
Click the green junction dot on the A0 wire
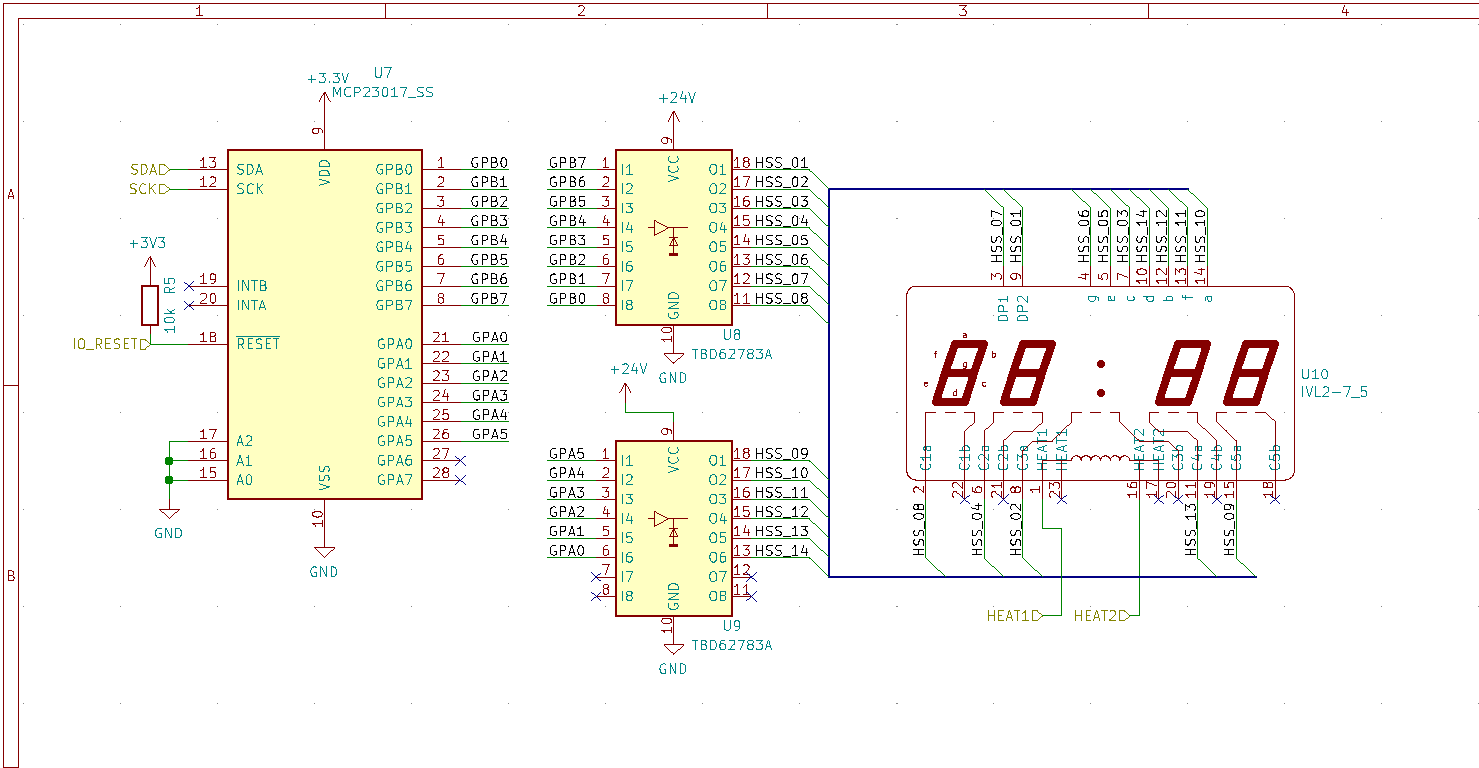[170, 478]
